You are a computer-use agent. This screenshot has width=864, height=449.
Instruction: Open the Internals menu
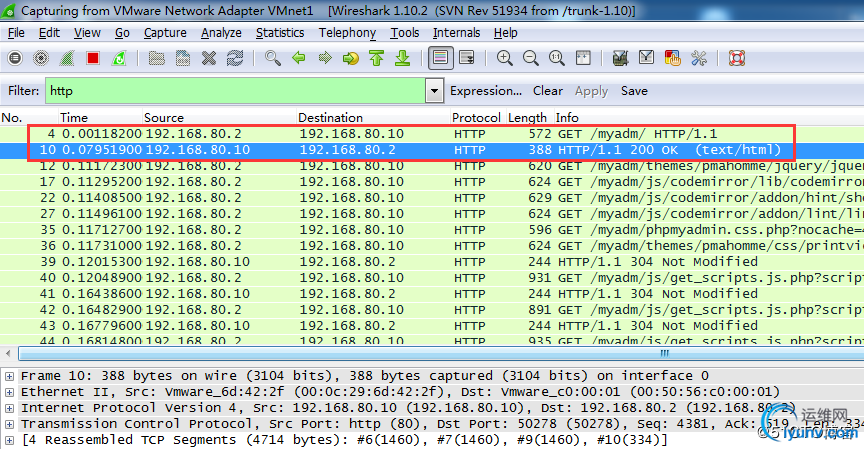[x=456, y=33]
